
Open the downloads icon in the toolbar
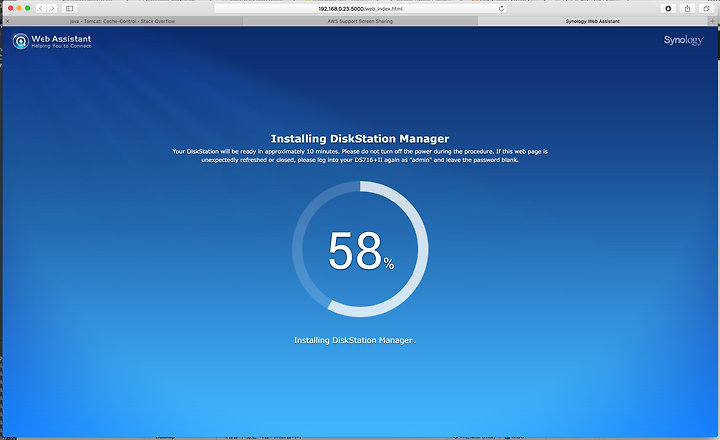click(x=668, y=8)
